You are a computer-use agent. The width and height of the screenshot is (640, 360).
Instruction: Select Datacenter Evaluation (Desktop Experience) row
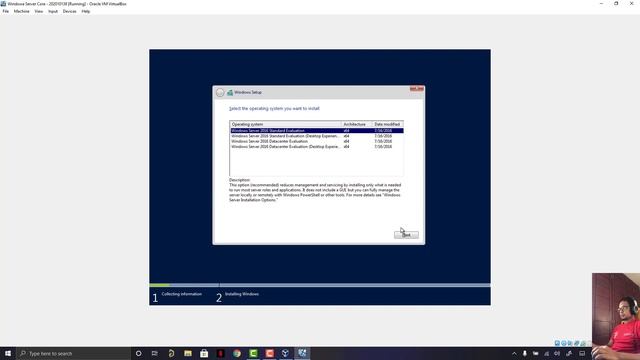pyautogui.click(x=316, y=147)
